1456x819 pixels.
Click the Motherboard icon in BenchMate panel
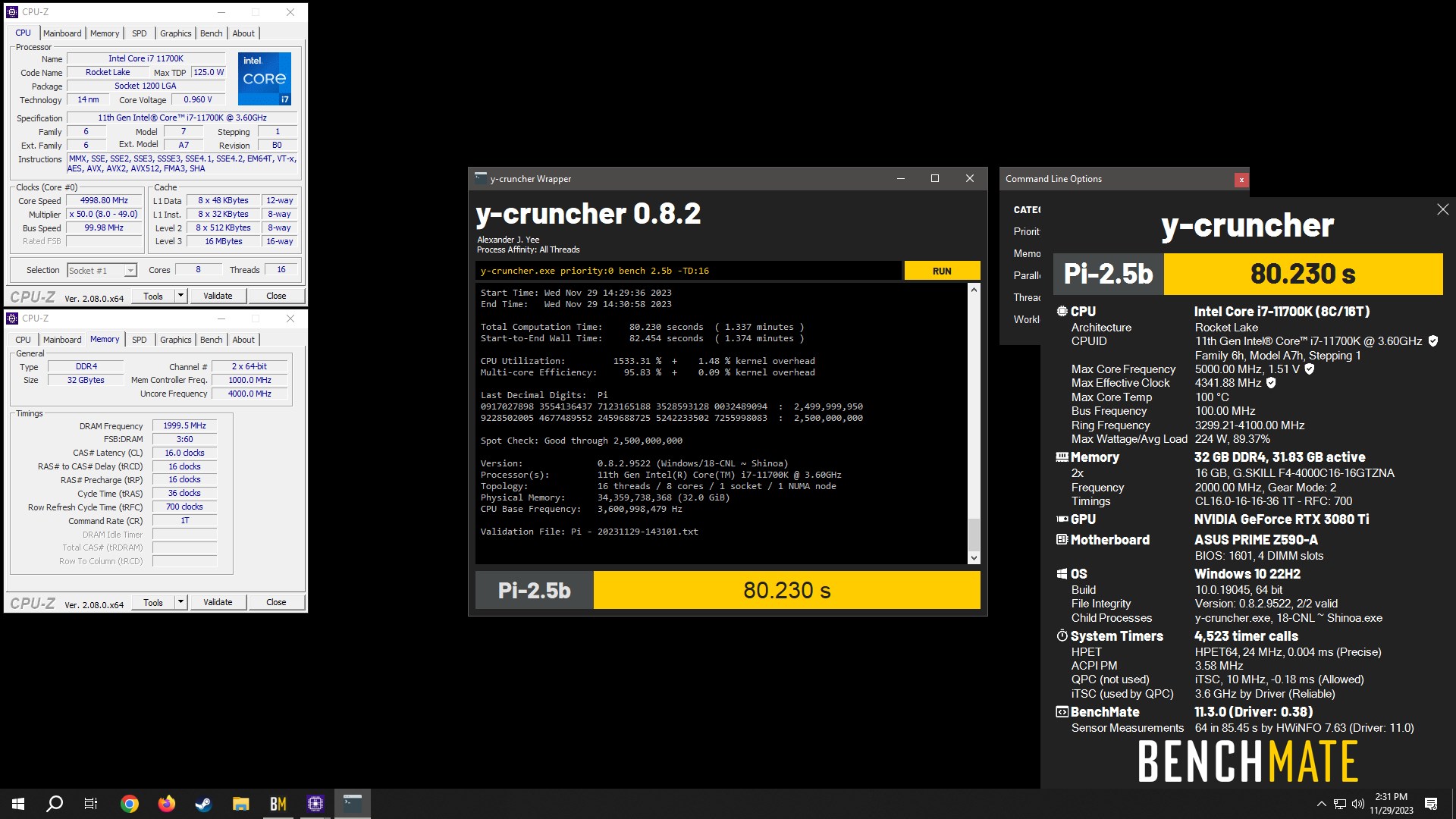tap(1062, 540)
